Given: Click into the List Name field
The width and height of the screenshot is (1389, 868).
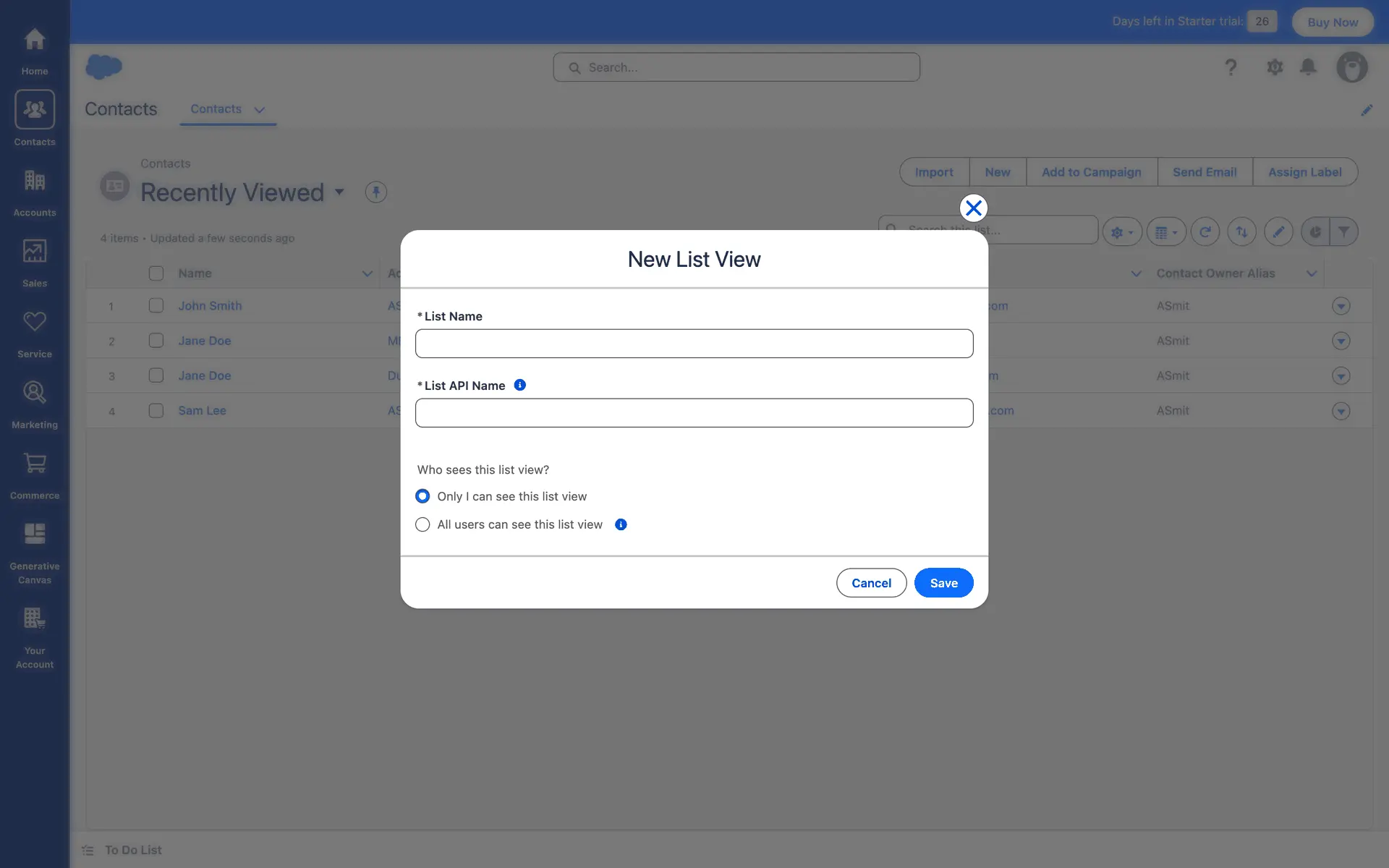Looking at the screenshot, I should [694, 344].
